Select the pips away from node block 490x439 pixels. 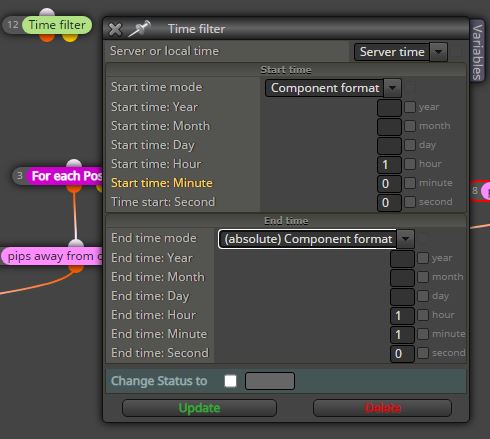point(52,256)
